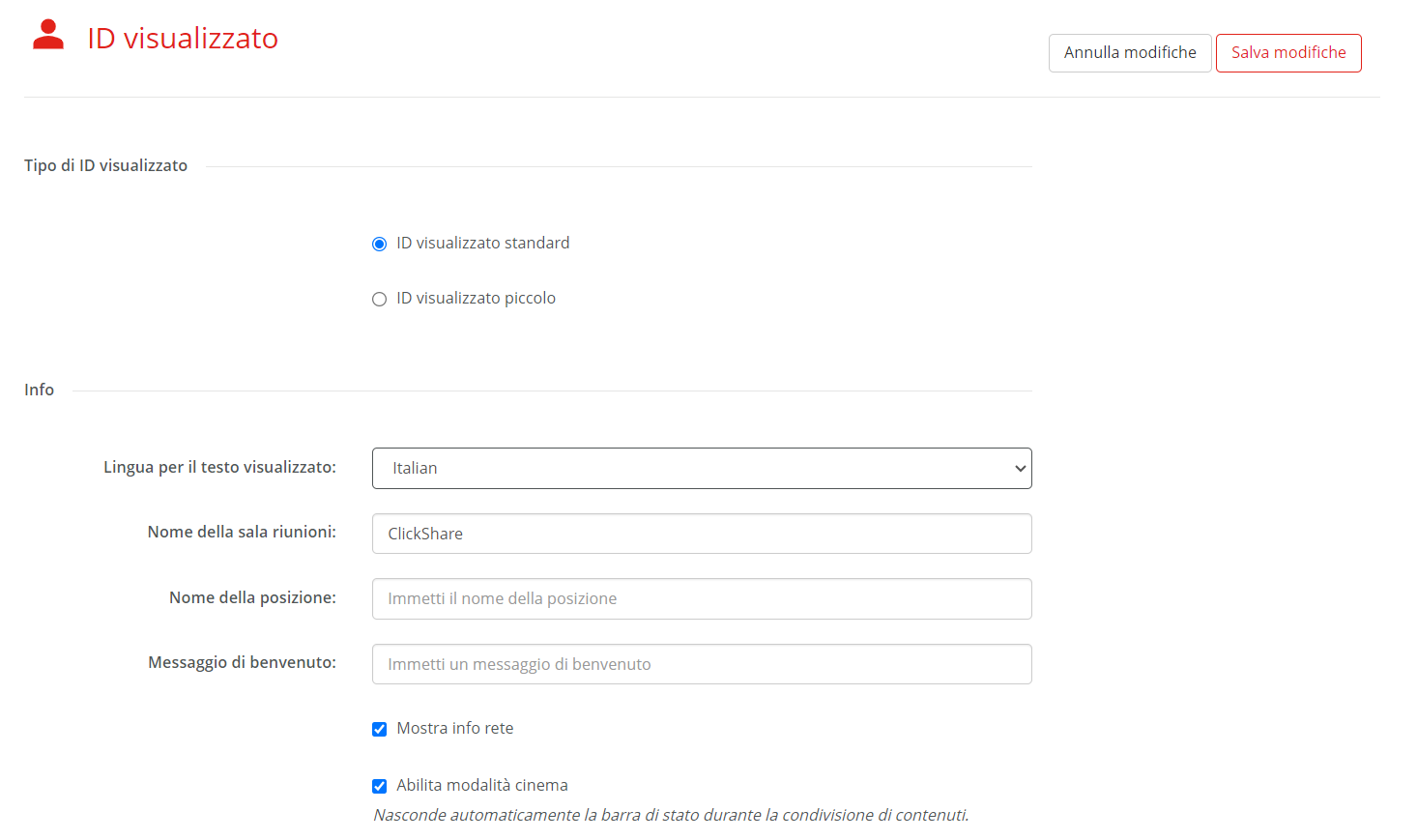This screenshot has width=1417, height=840.
Task: Click the Info section header
Action: coord(39,390)
